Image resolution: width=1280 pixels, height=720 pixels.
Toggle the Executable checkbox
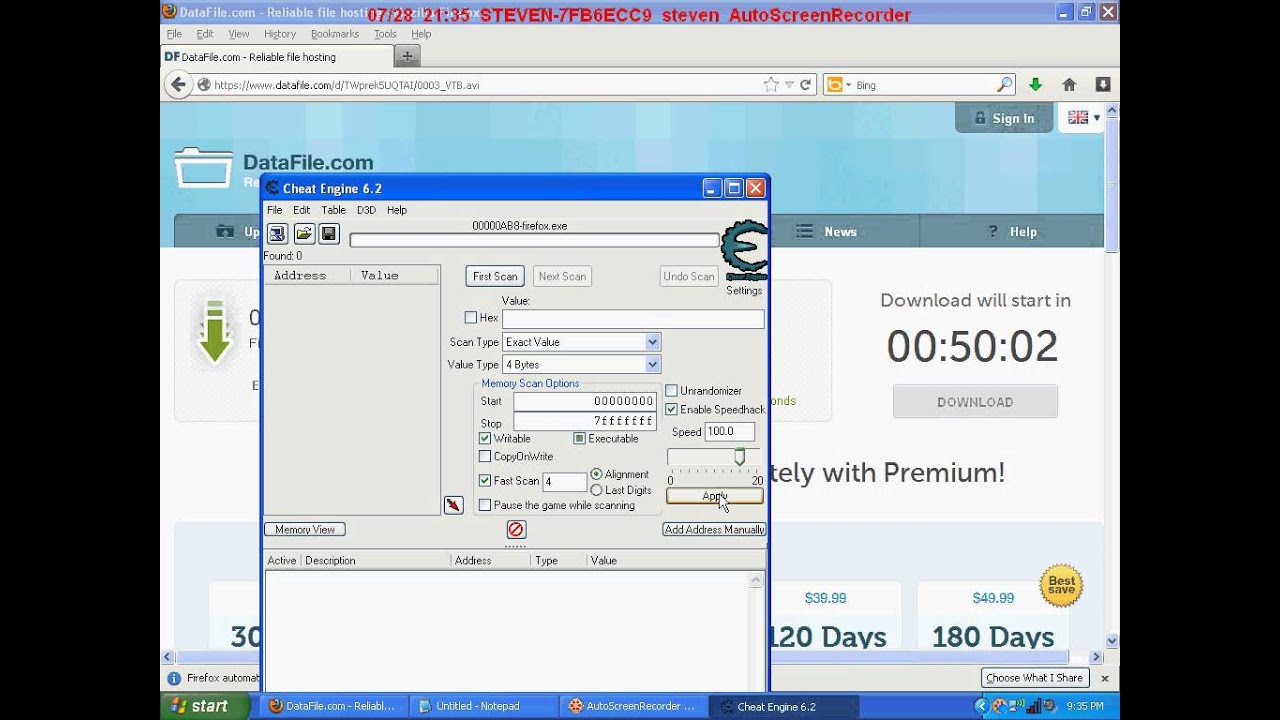pos(579,439)
